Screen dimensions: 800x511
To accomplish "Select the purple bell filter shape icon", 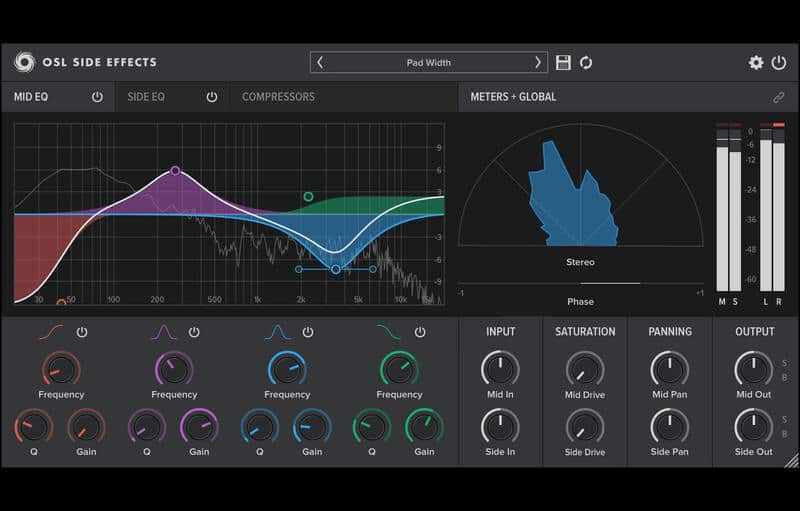I will click(164, 332).
